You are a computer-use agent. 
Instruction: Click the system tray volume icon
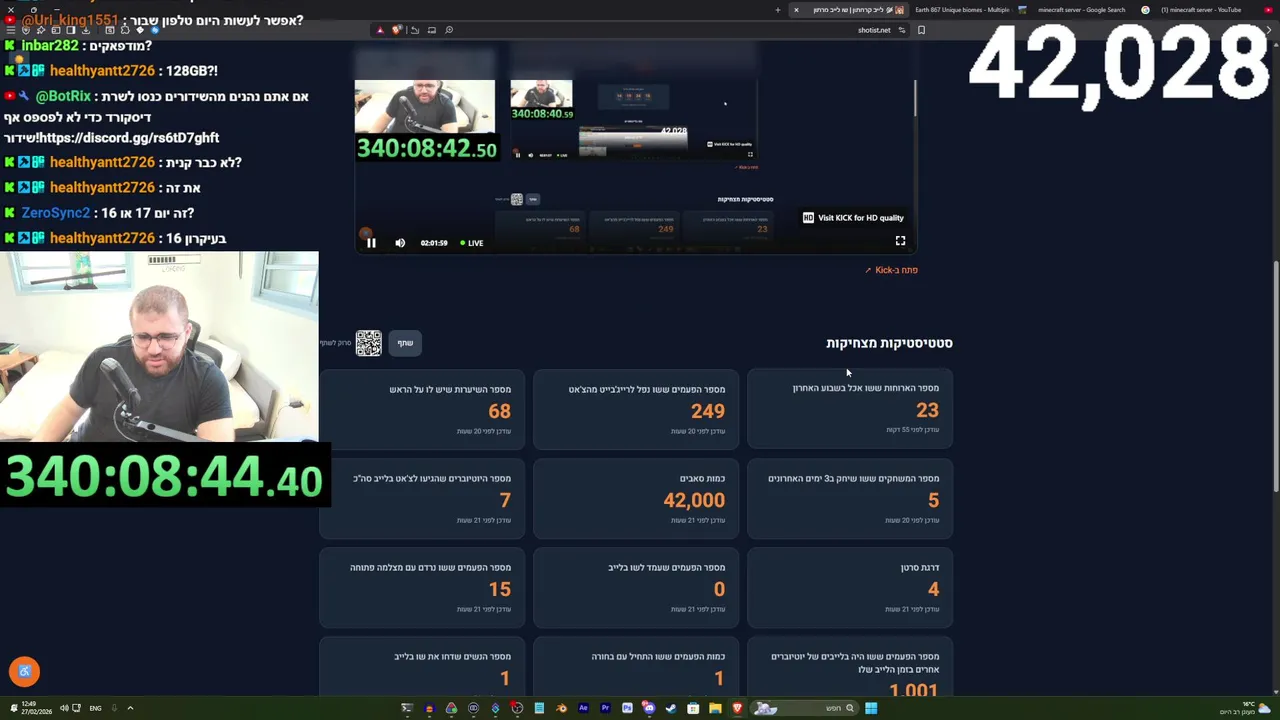click(64, 708)
